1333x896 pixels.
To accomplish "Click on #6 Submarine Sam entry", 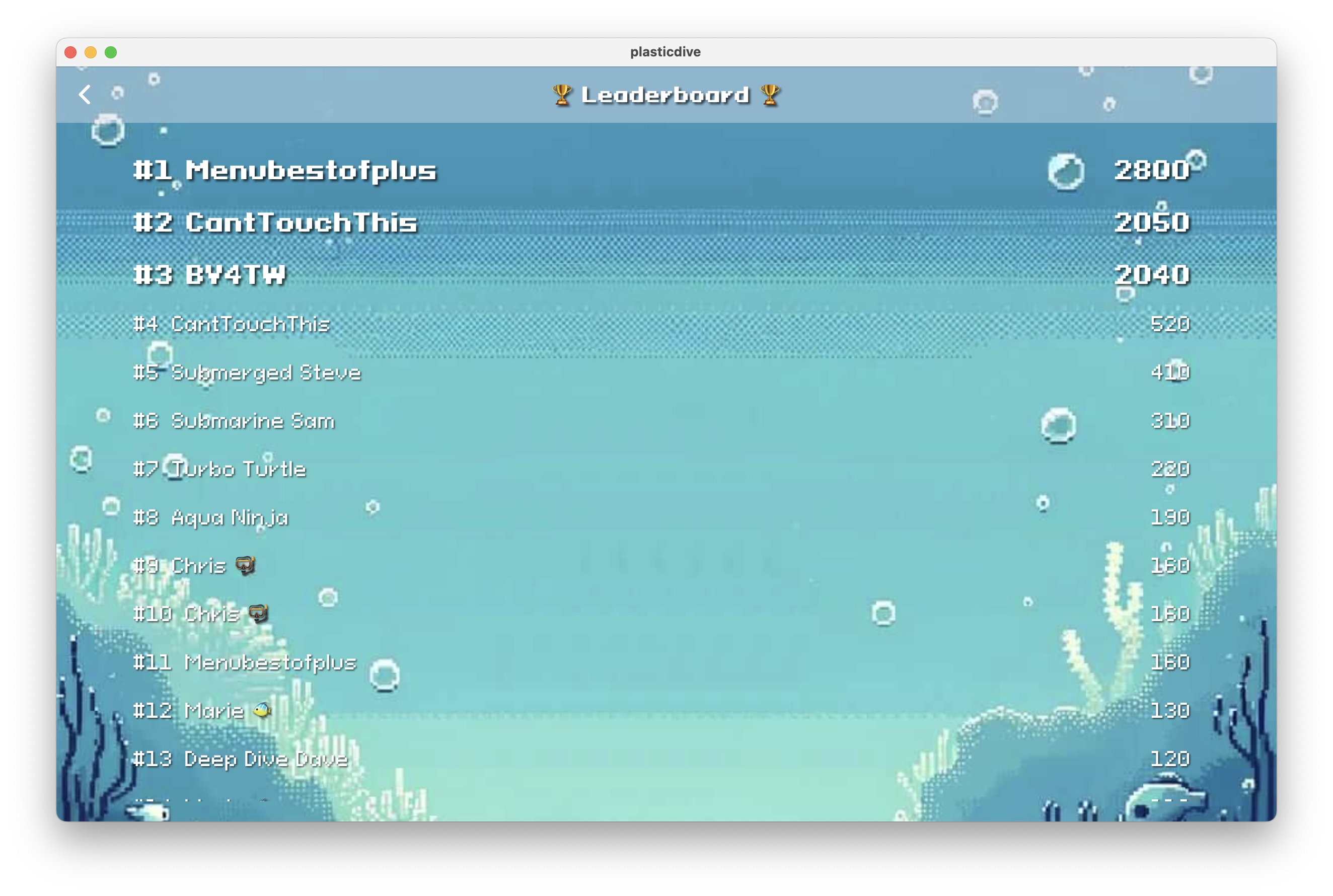I will coord(234,421).
